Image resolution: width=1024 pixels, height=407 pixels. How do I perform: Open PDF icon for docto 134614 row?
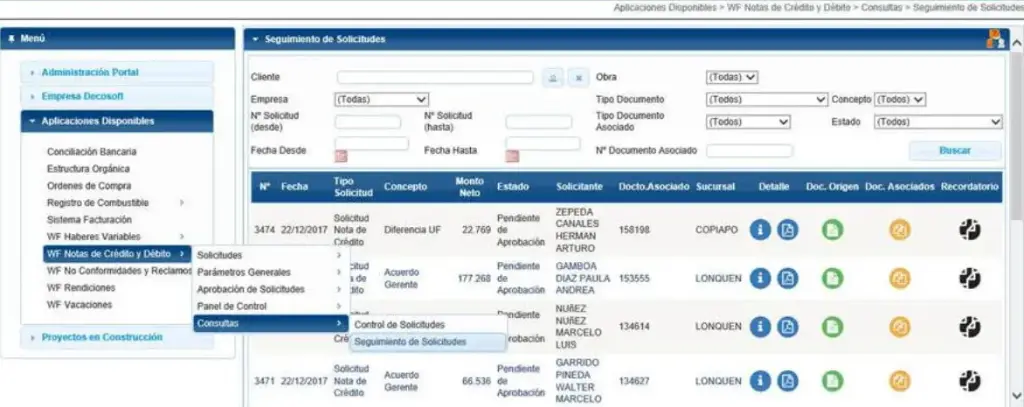[x=788, y=326]
